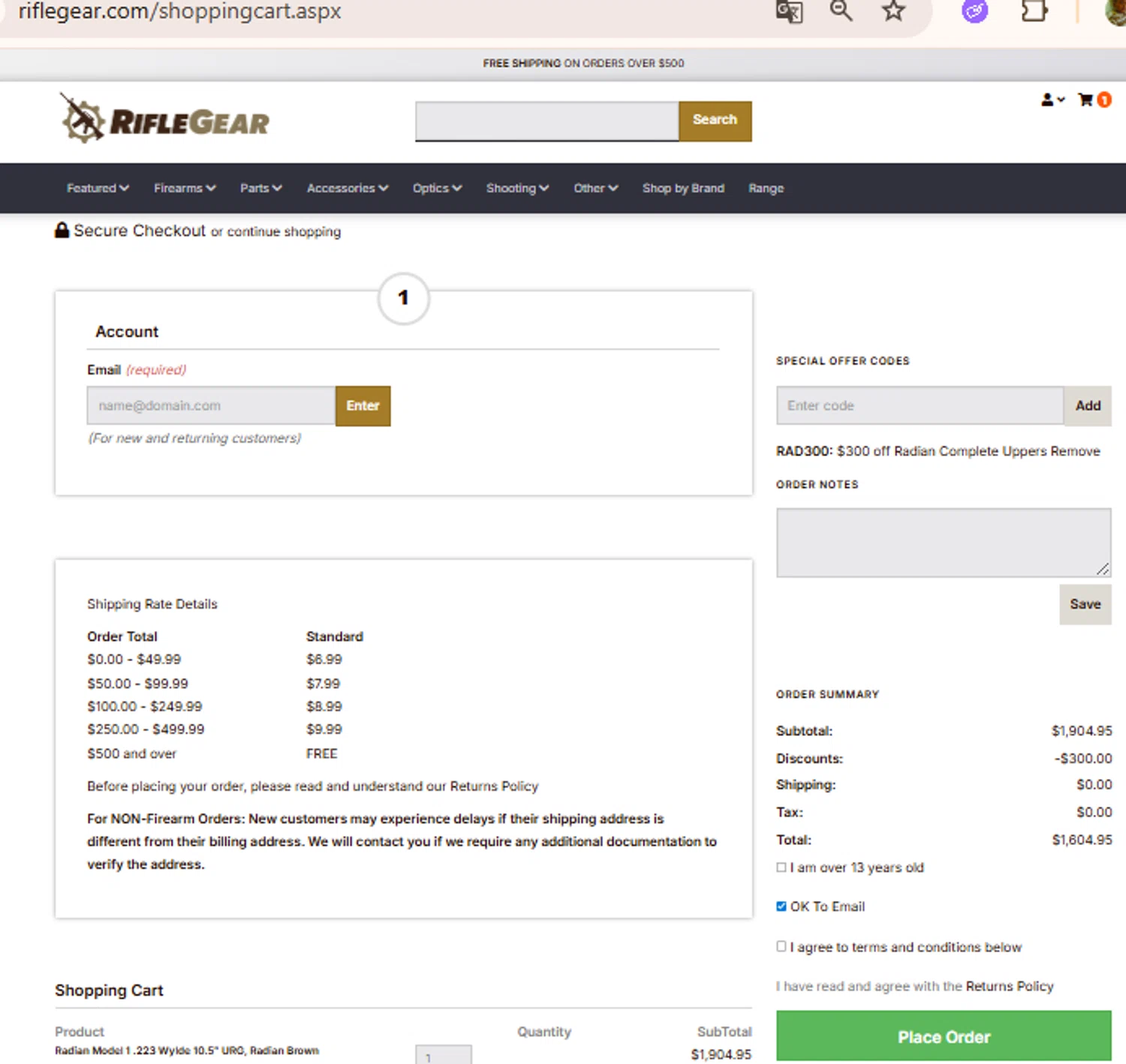Expand the Accessories menu
Screen dimensions: 1126x1064
[x=348, y=188]
